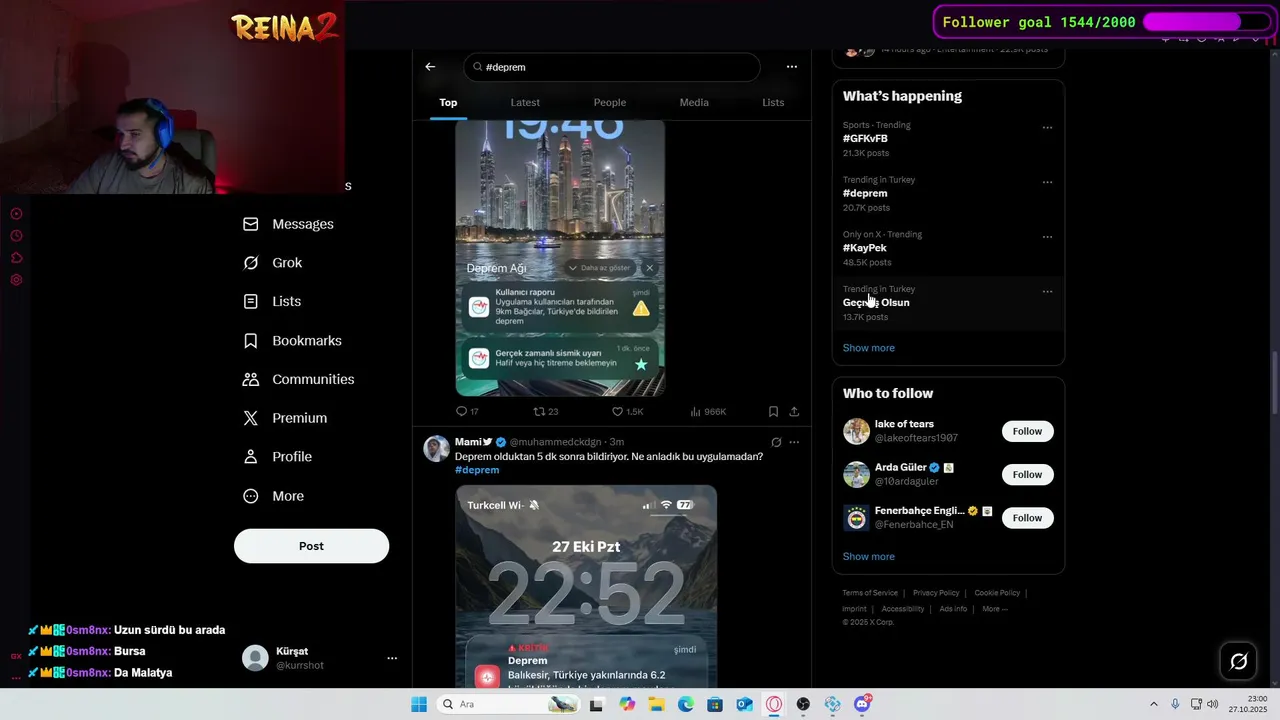The height and width of the screenshot is (720, 1280).
Task: Click the taskbar Ara search box
Action: (x=508, y=704)
